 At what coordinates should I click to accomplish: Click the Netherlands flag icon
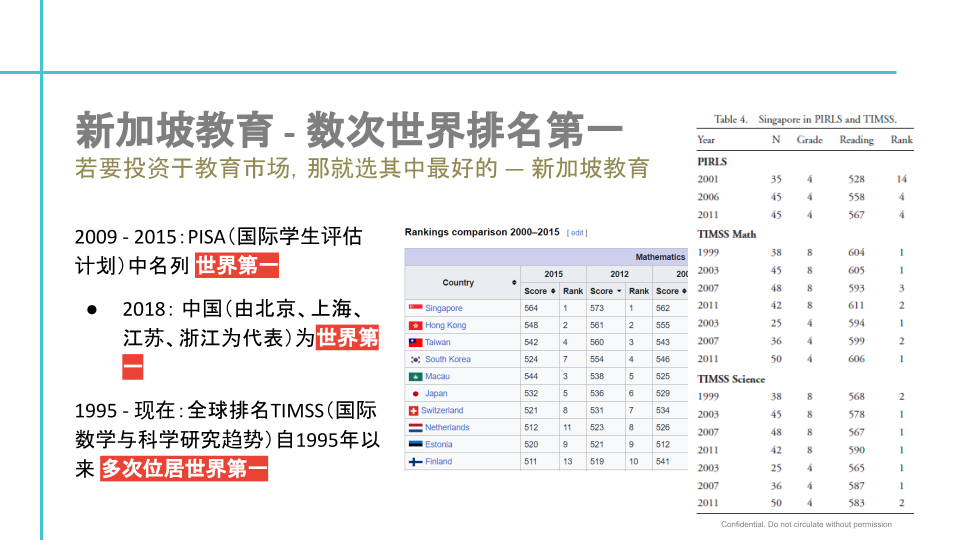(x=415, y=427)
